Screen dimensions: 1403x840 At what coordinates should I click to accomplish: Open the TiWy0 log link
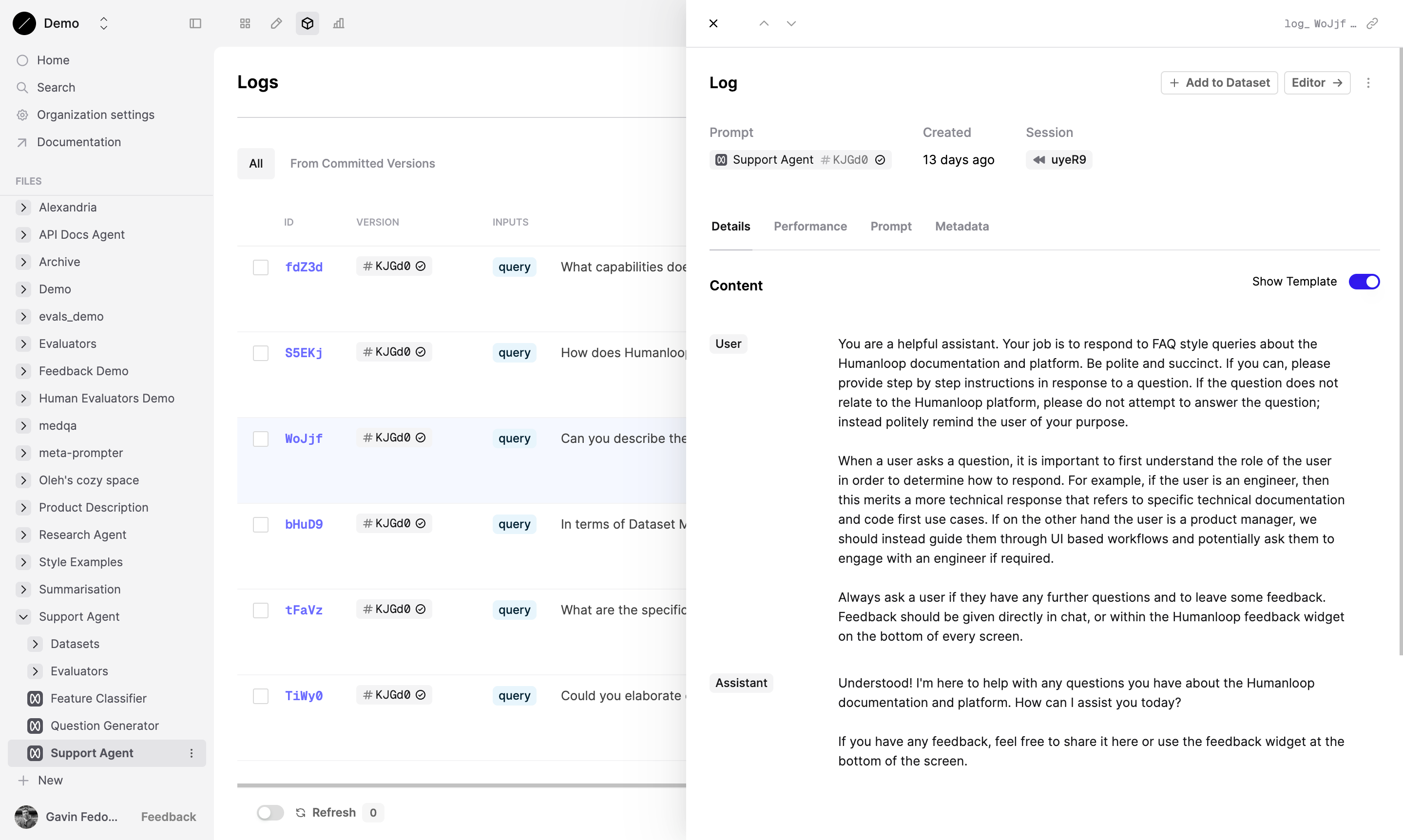tap(304, 696)
